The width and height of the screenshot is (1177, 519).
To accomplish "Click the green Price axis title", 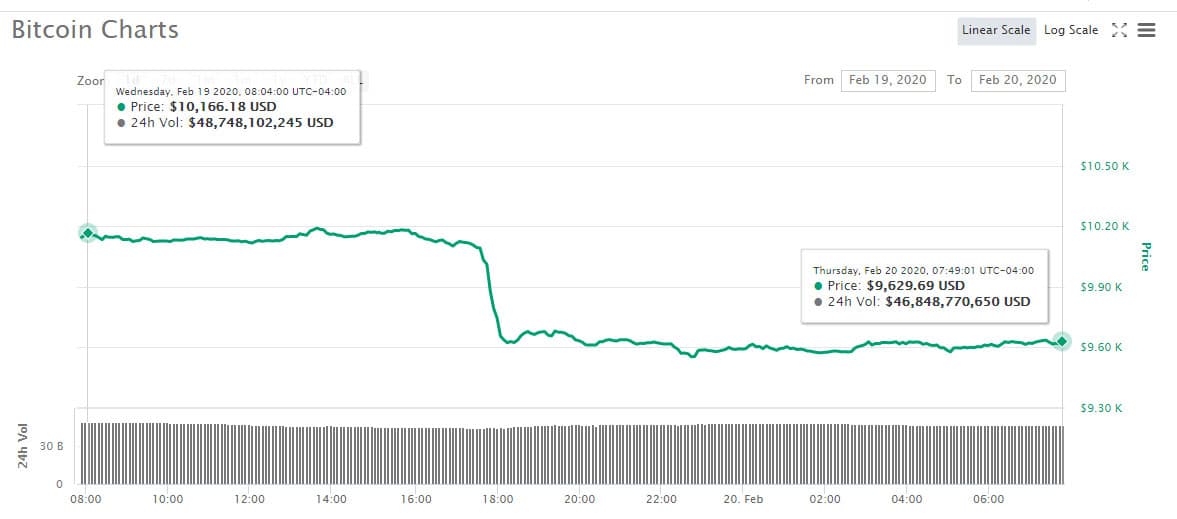I will click(x=1145, y=257).
